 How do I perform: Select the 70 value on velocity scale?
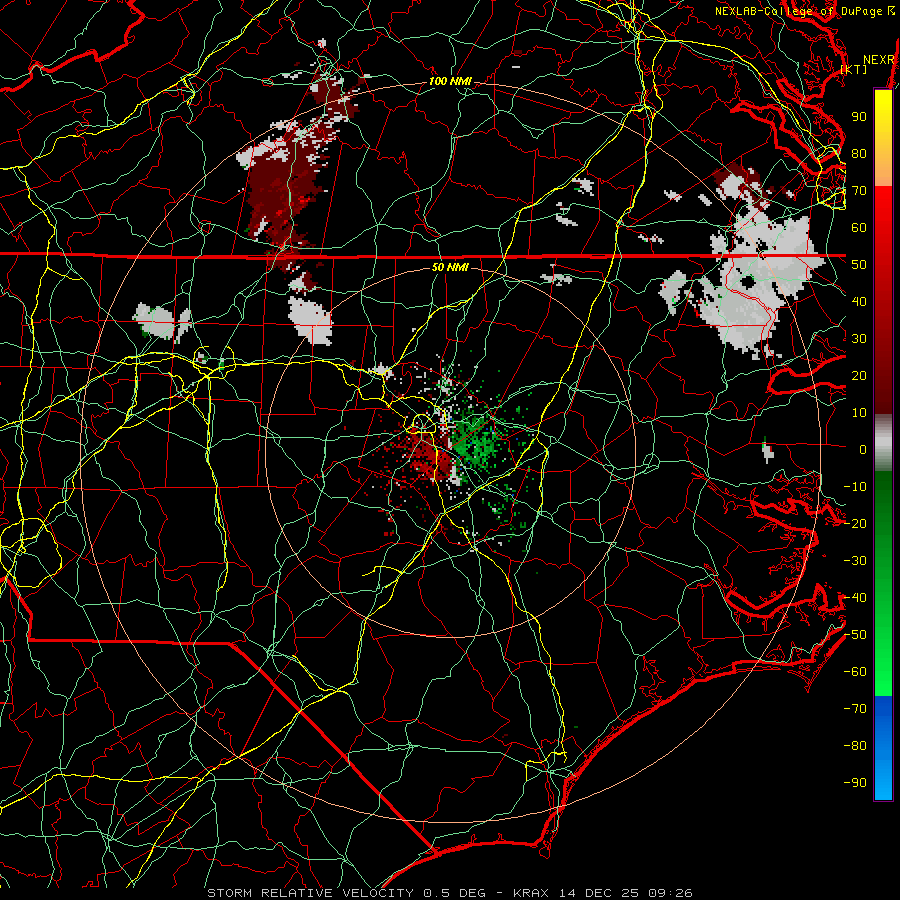pyautogui.click(x=859, y=191)
